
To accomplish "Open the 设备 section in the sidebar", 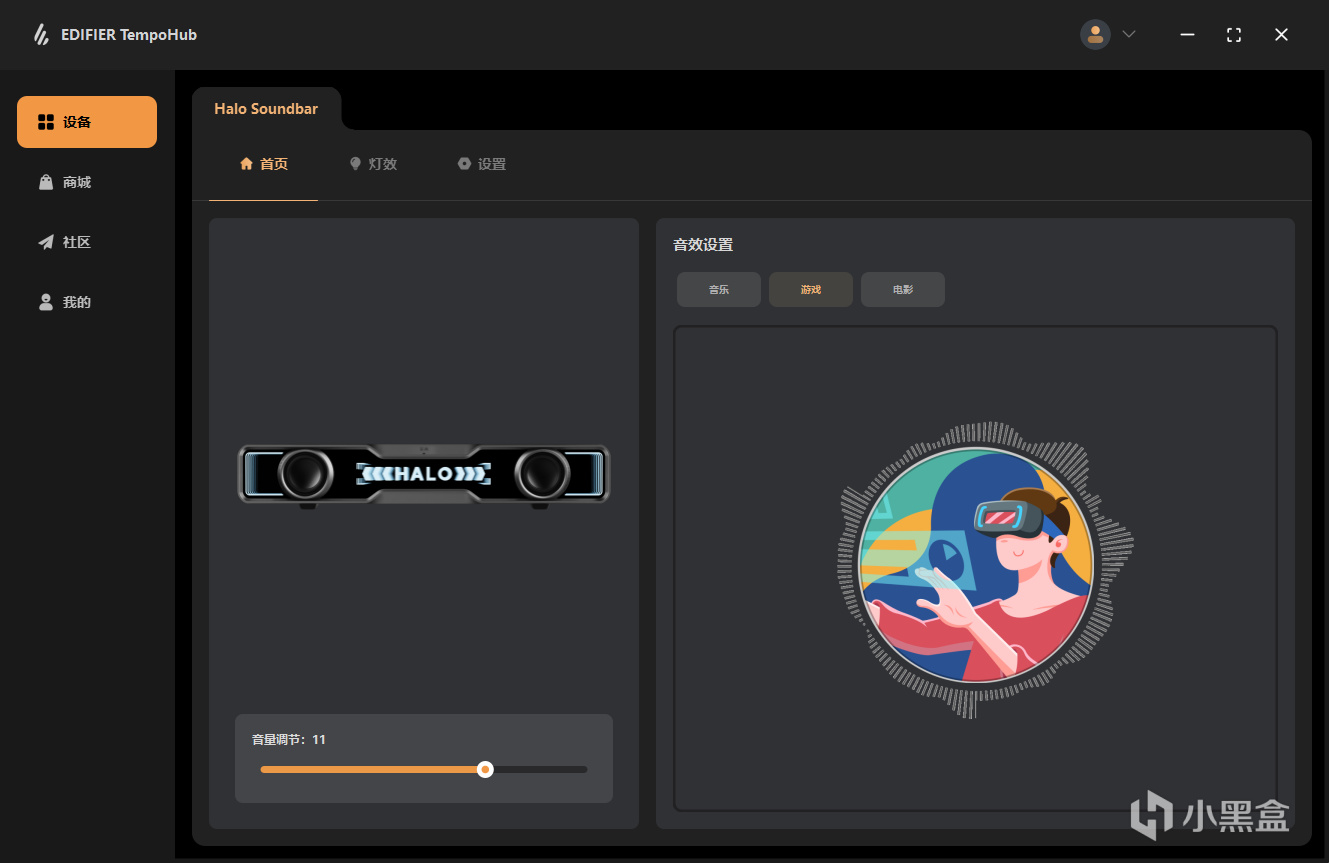I will 87,122.
